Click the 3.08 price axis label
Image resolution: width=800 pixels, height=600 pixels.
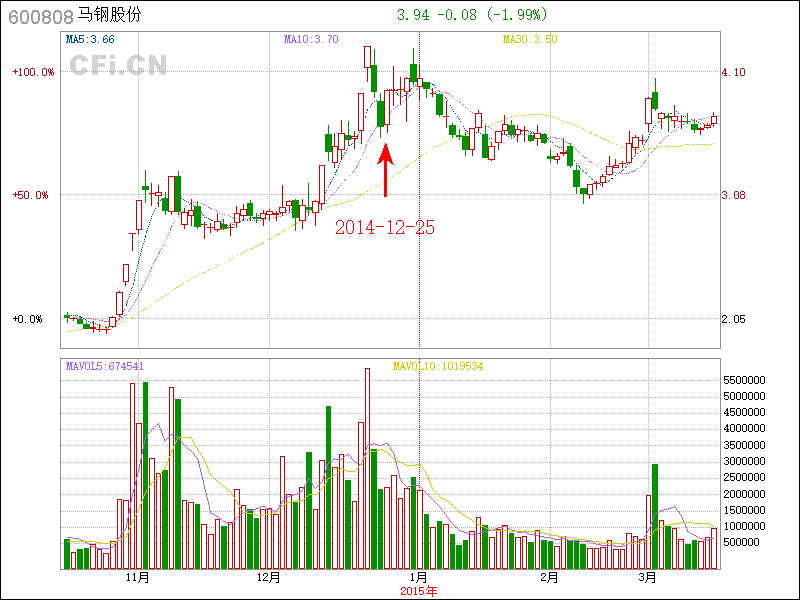pos(734,195)
